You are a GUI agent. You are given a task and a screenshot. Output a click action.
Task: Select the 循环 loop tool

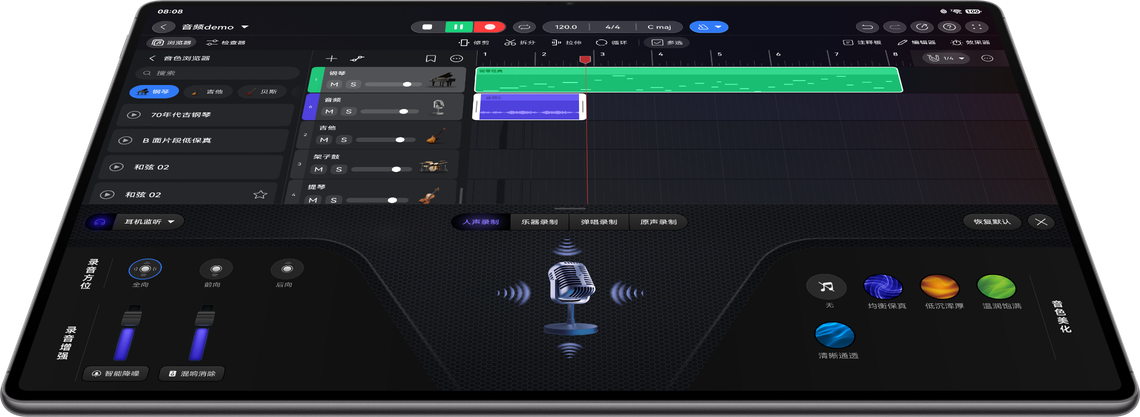pos(611,43)
